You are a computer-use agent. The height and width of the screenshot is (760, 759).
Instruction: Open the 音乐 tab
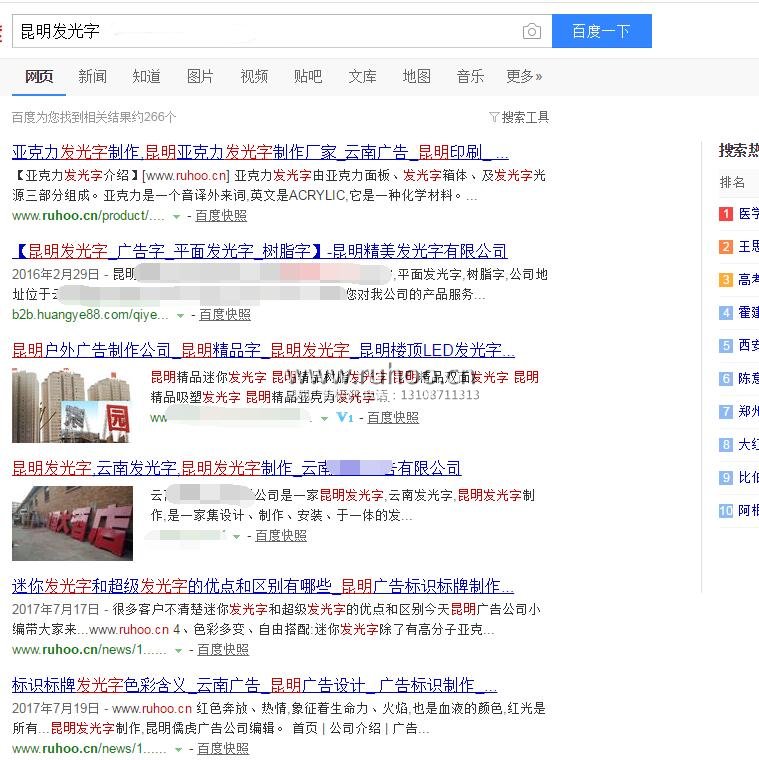coord(470,76)
